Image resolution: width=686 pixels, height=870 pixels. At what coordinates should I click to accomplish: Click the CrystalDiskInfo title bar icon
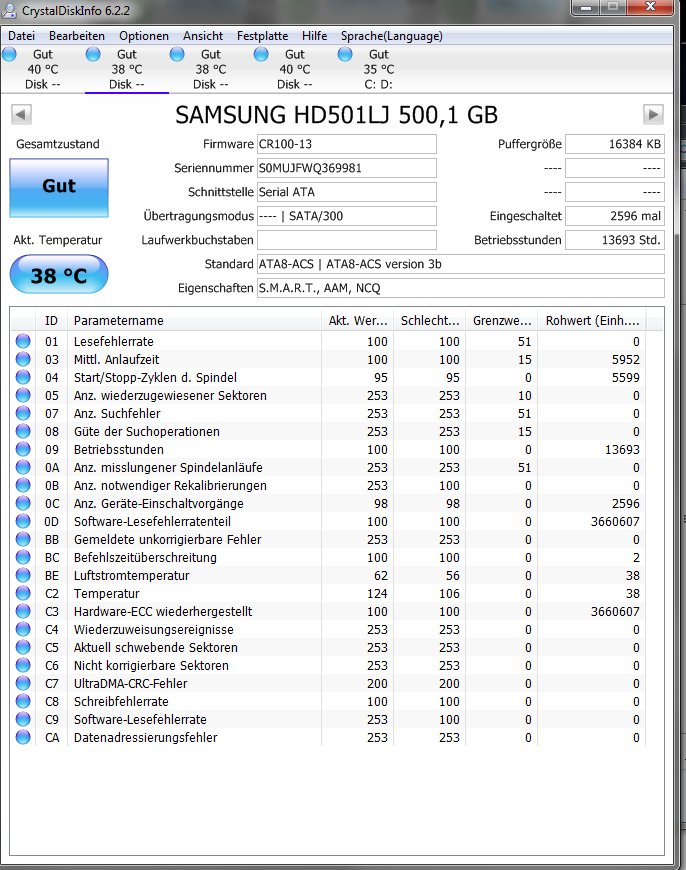pyautogui.click(x=9, y=9)
